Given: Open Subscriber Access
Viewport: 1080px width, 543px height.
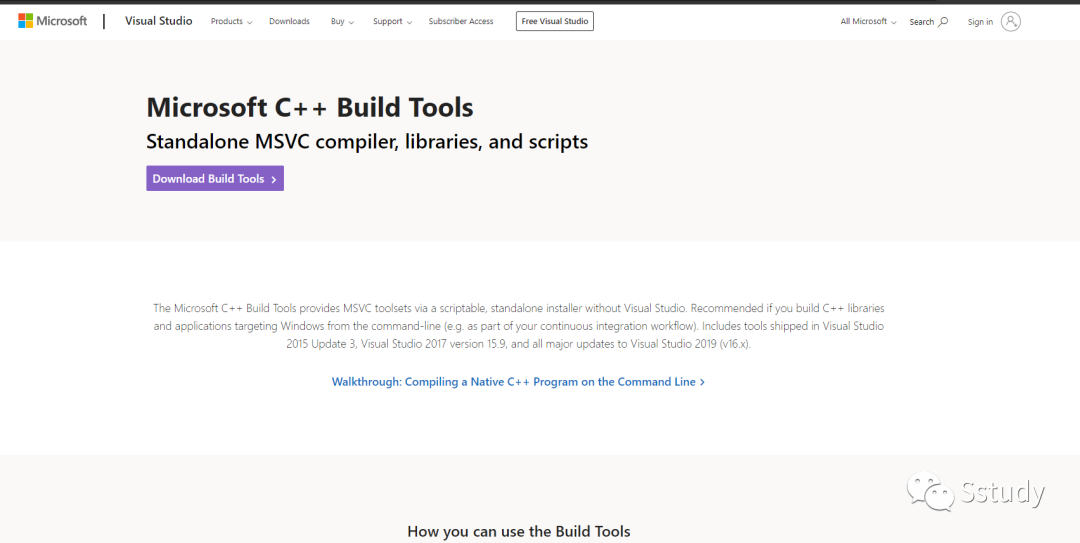Looking at the screenshot, I should [x=461, y=21].
